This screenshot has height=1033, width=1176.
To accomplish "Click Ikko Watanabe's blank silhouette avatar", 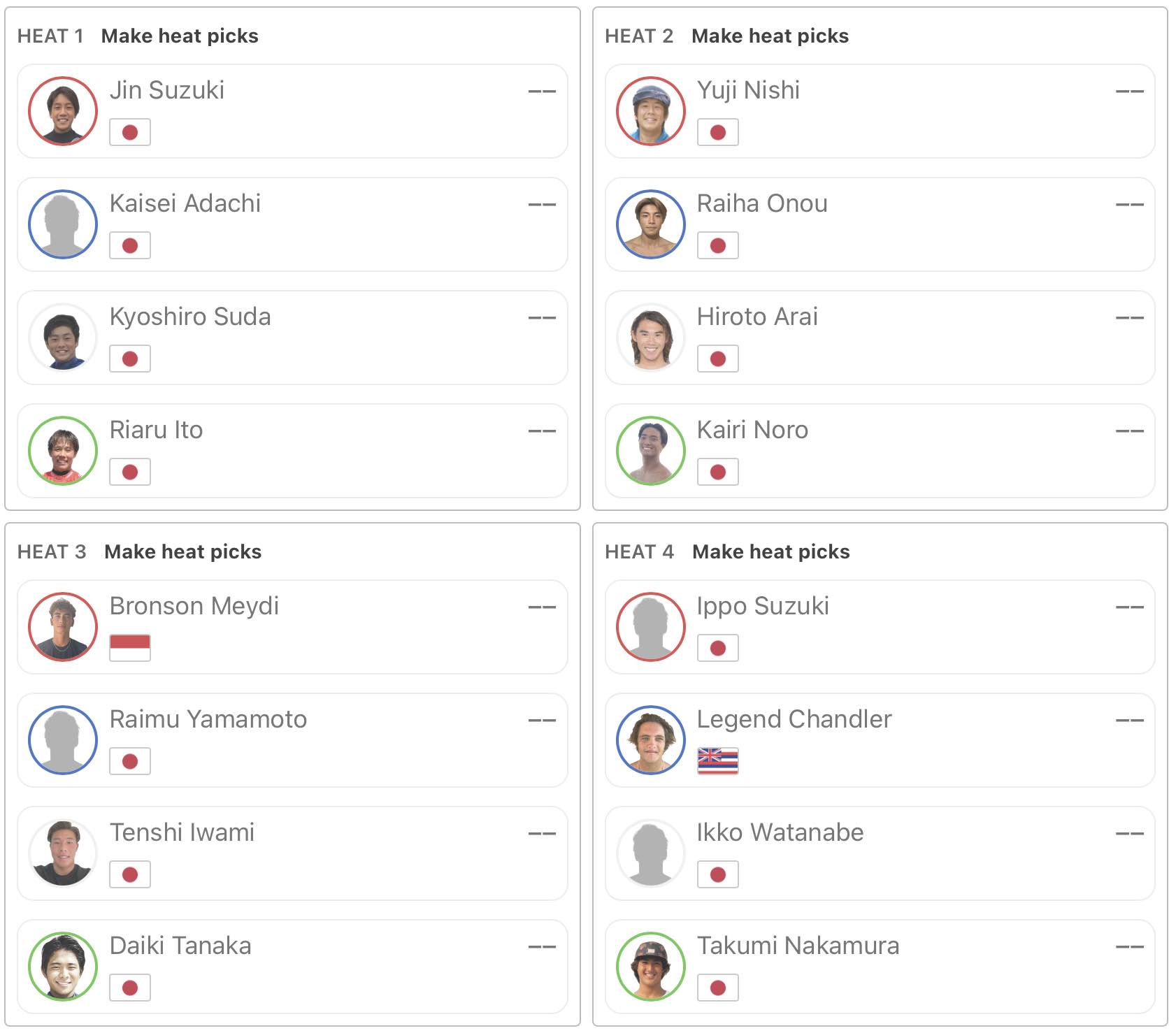I will [x=650, y=853].
